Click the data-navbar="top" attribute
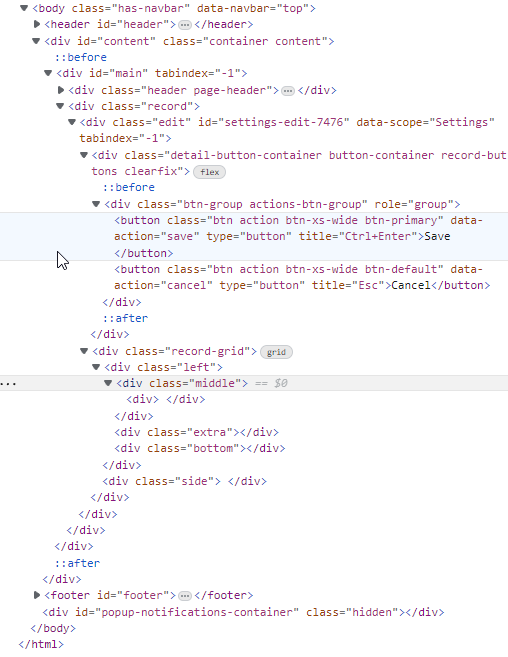The width and height of the screenshot is (508, 657). click(x=253, y=8)
